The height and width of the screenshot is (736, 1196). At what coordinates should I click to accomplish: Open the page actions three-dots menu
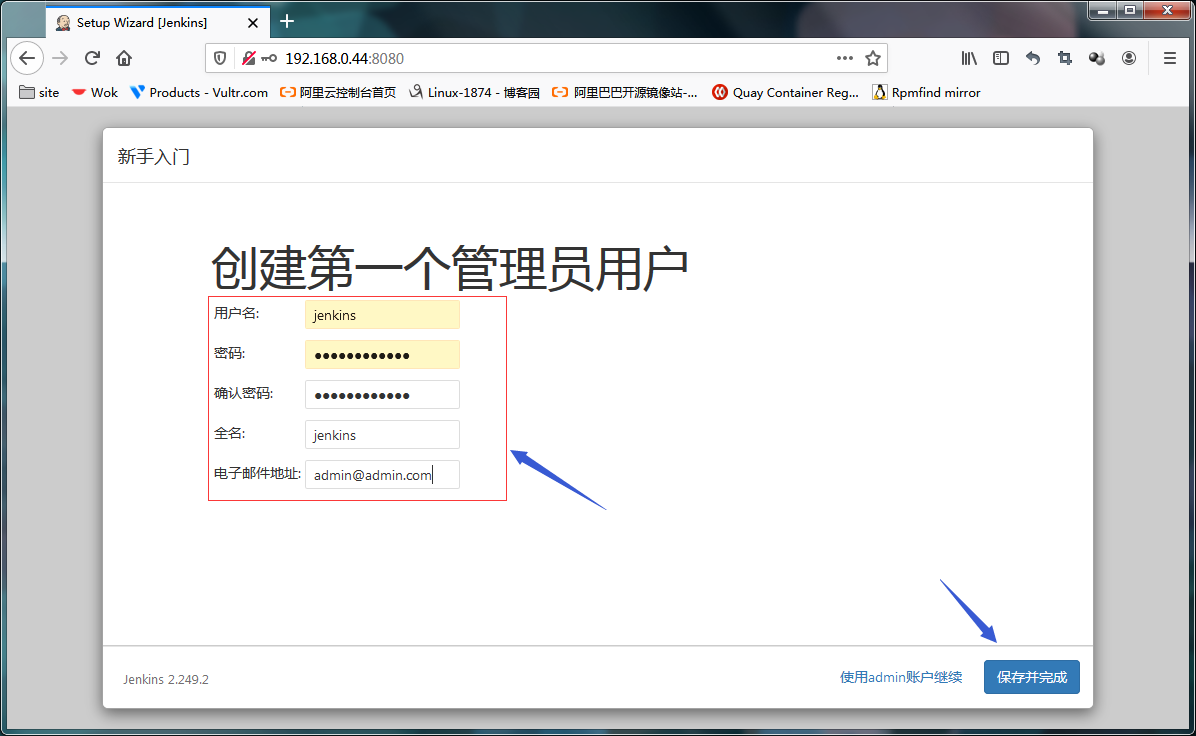[844, 58]
